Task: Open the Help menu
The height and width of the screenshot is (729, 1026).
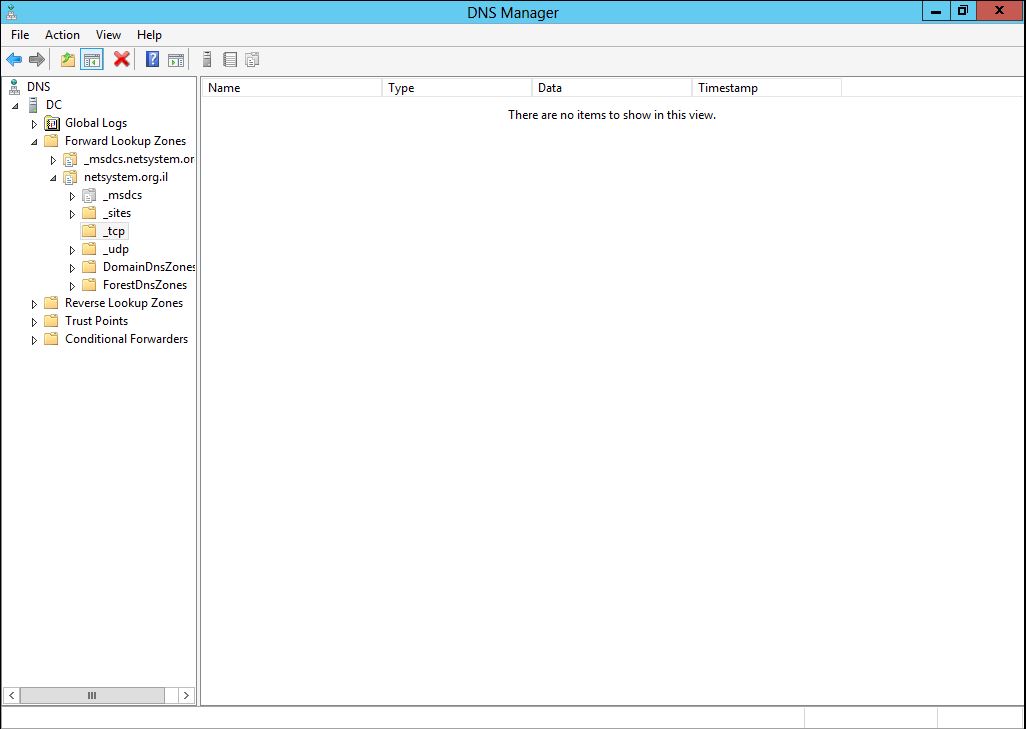Action: pyautogui.click(x=149, y=35)
